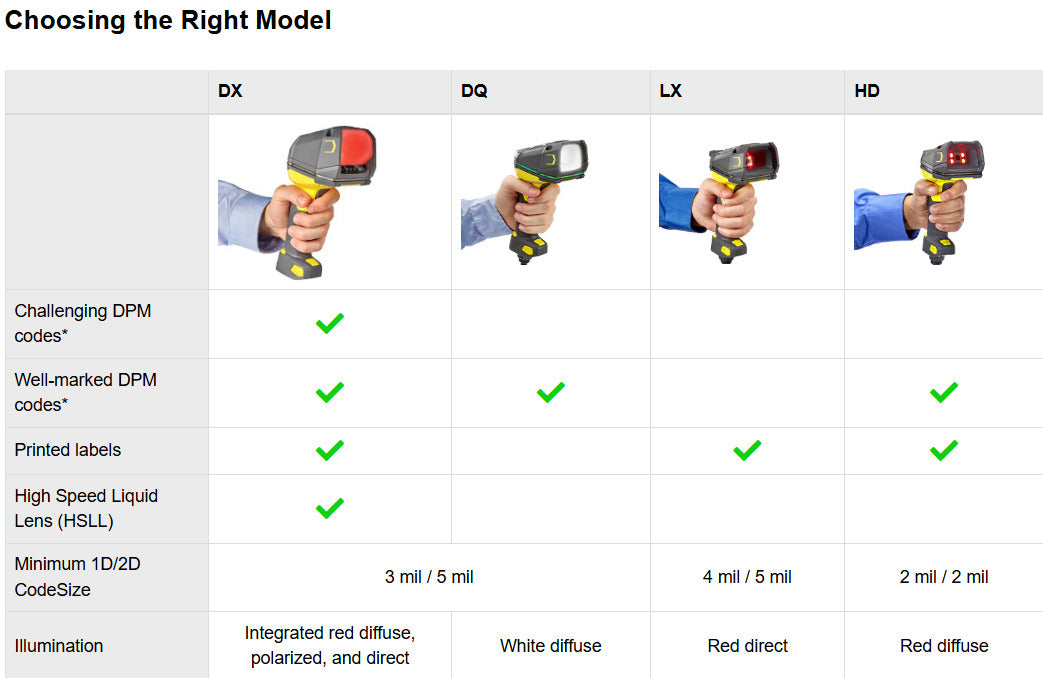This screenshot has width=1043, height=678.
Task: Click DX checkmark for Printed labels
Action: click(329, 450)
